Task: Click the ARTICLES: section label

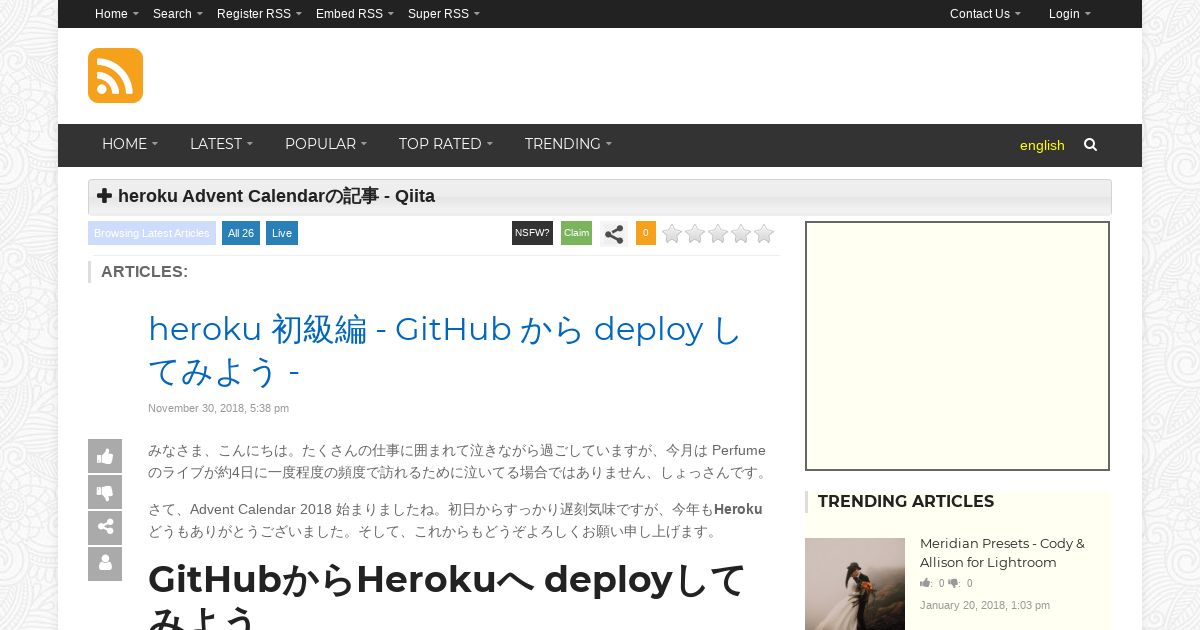Action: point(144,271)
